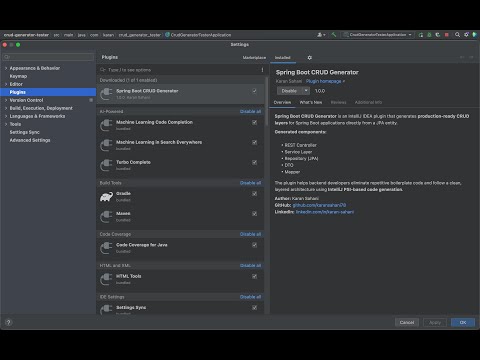The width and height of the screenshot is (480, 360).
Task: Click the Cancel button
Action: (407, 322)
